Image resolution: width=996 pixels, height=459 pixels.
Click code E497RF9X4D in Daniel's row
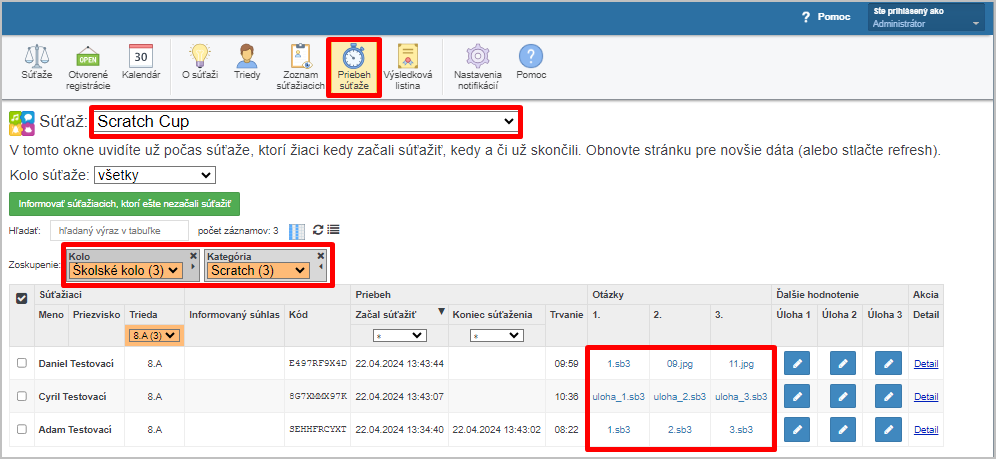[318, 364]
